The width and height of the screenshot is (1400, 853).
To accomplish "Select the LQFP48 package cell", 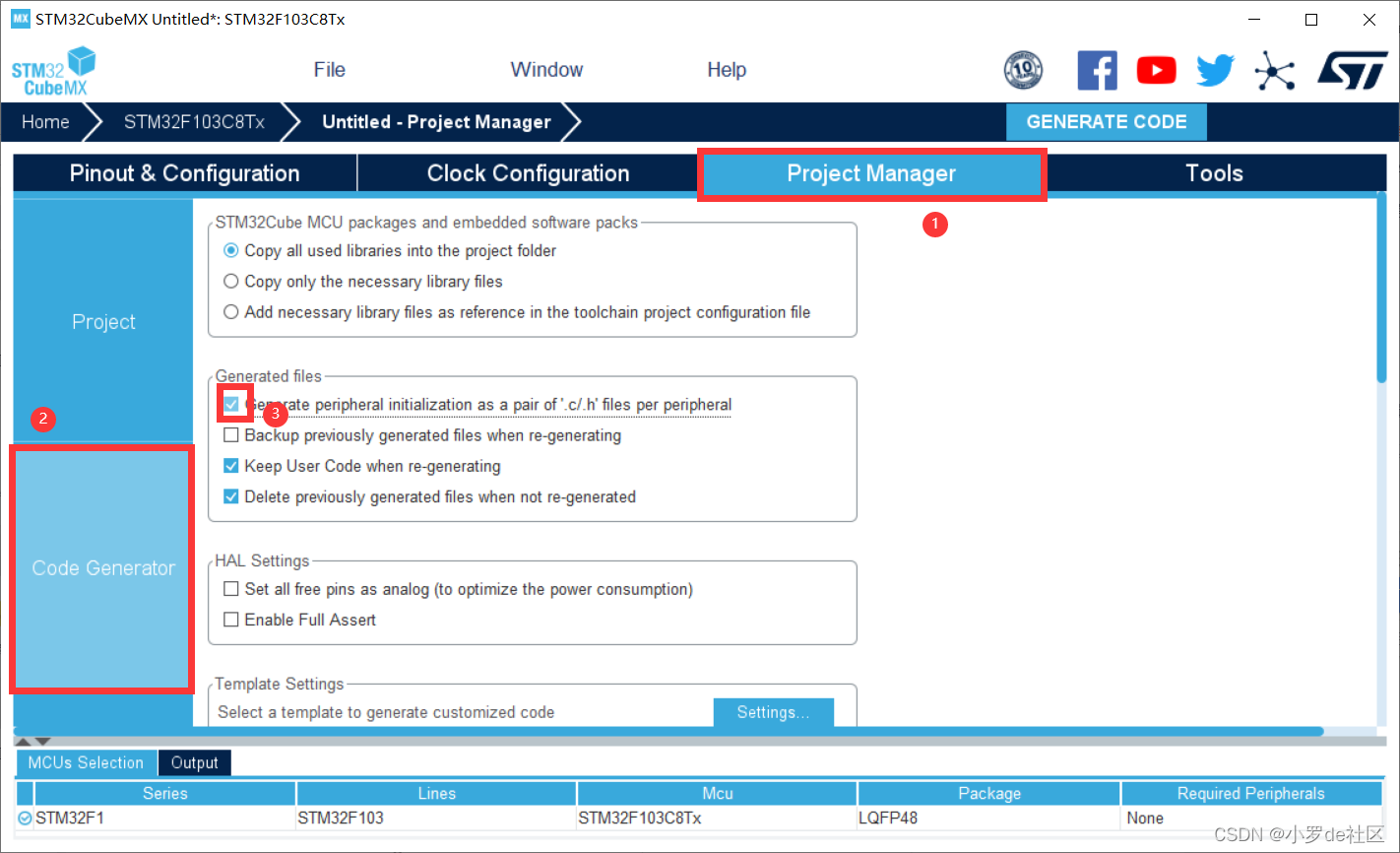I will pyautogui.click(x=989, y=819).
